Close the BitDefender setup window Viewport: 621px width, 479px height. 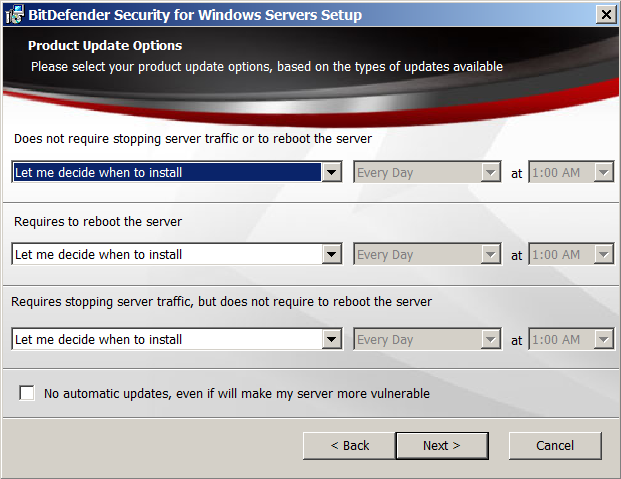(x=606, y=15)
